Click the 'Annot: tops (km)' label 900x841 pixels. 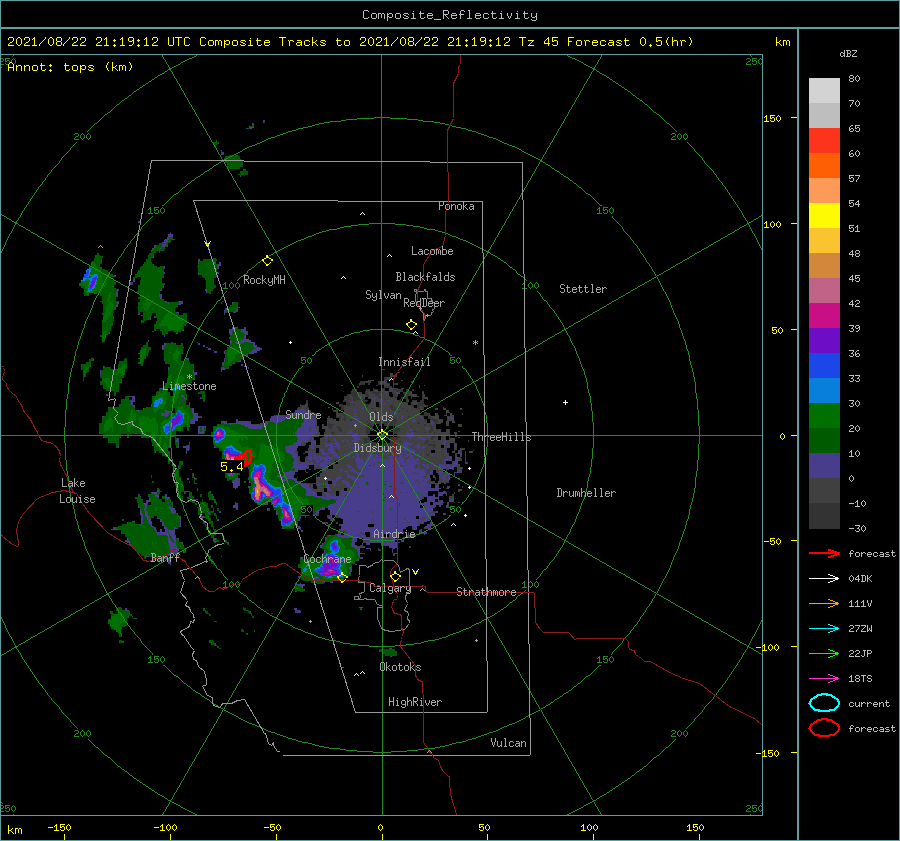[x=70, y=67]
